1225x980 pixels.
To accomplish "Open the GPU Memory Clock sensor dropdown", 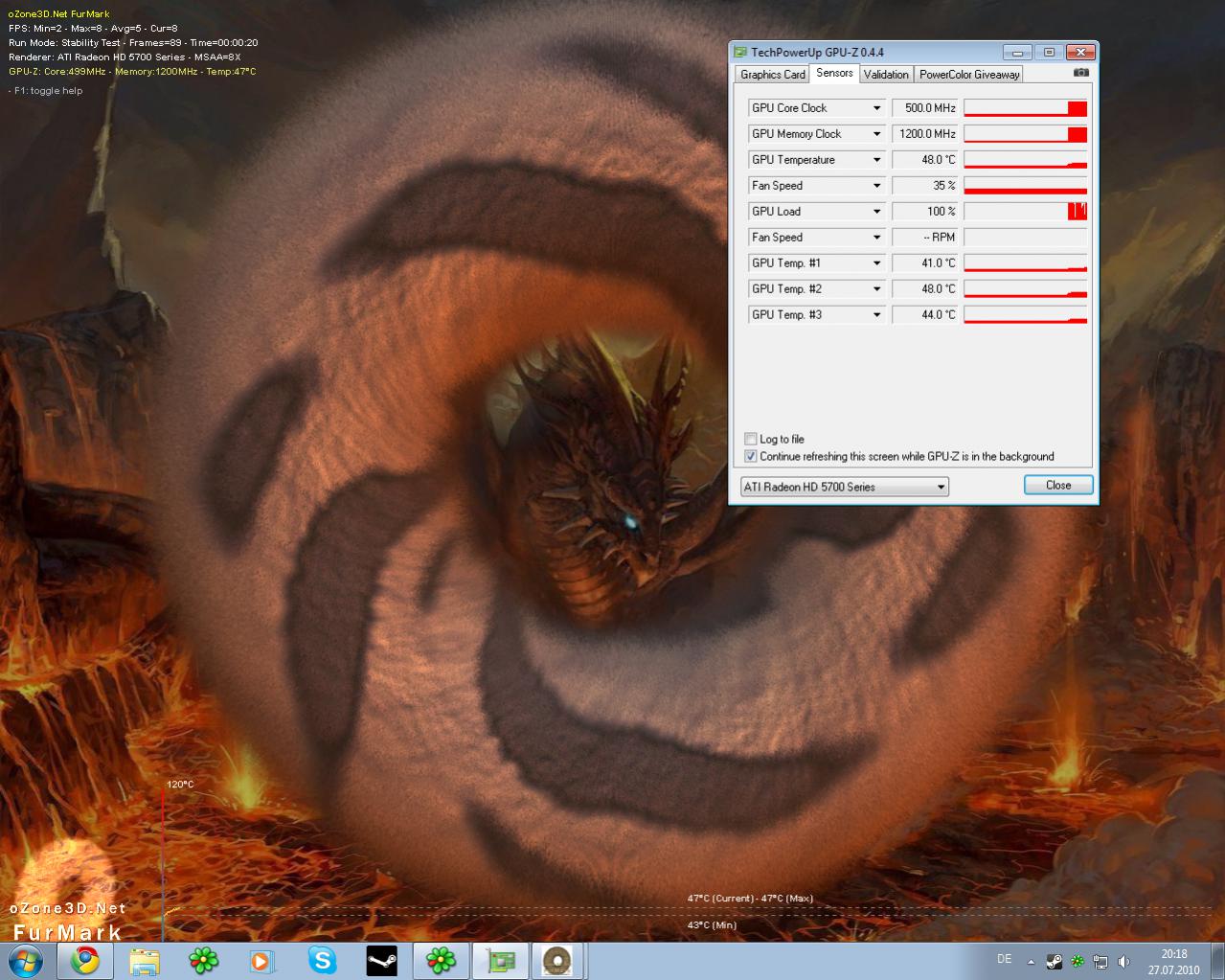I will [x=876, y=134].
